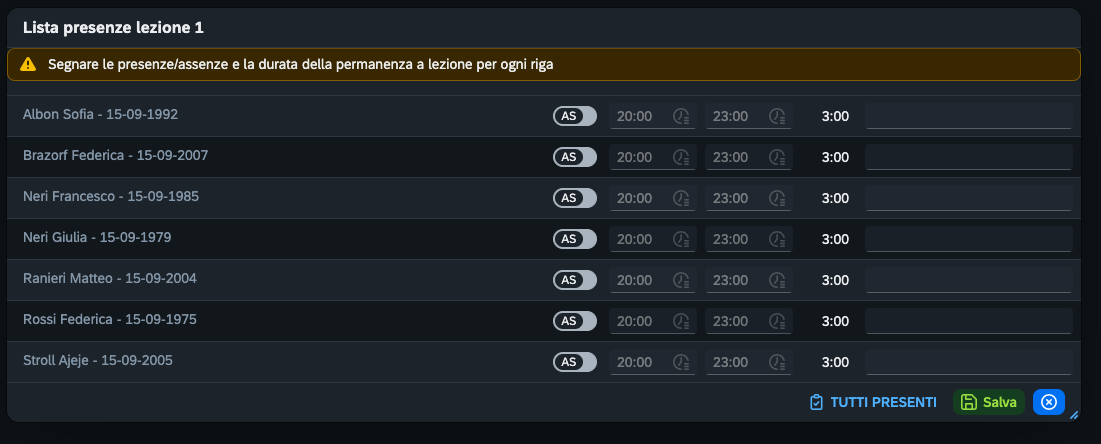Open end time picker for Stroll Ajeje
1101x444 pixels.
[777, 362]
